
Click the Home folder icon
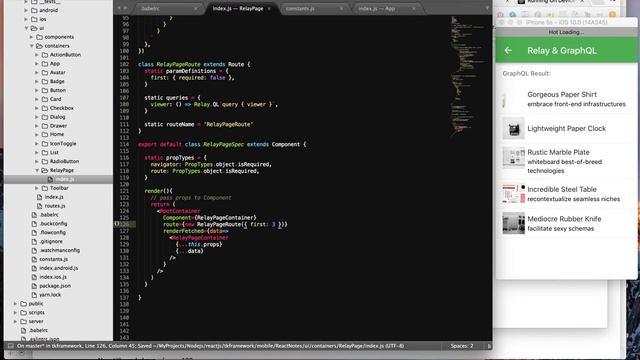[x=45, y=134]
